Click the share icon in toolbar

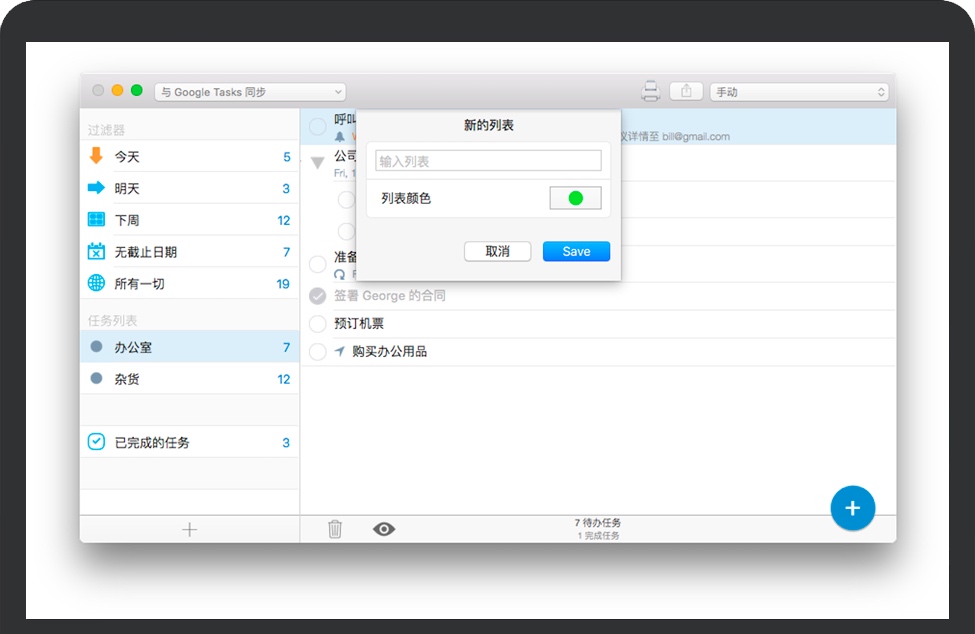click(x=686, y=91)
